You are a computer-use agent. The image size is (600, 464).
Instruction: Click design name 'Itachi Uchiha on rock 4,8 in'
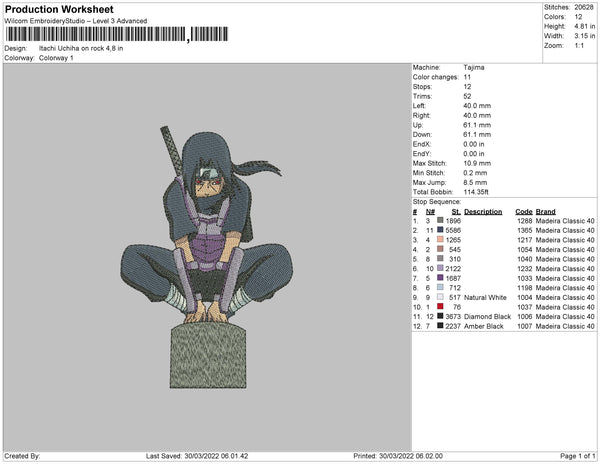pos(81,49)
